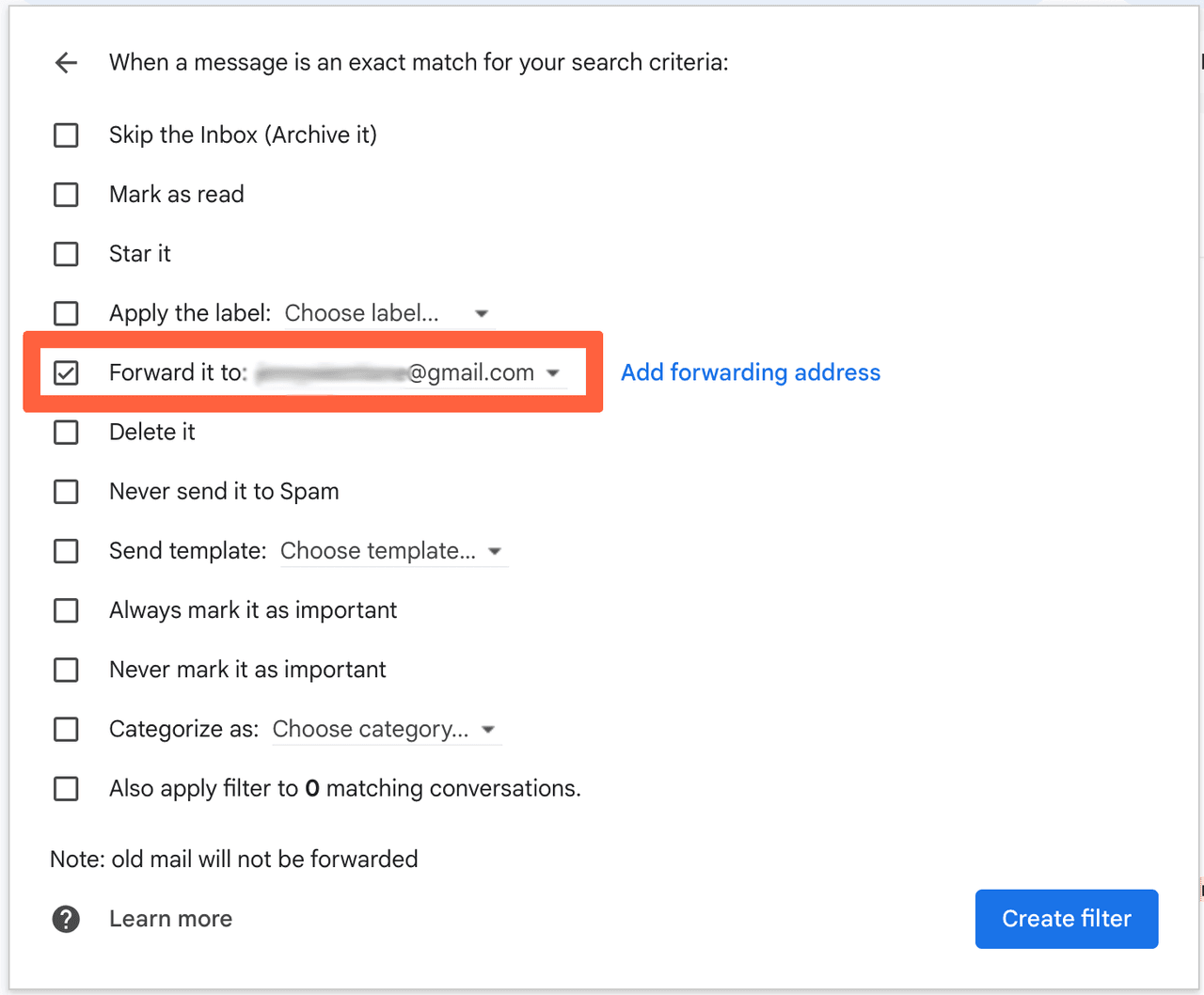Enable the Delete it action
The width and height of the screenshot is (1204, 995).
click(66, 432)
